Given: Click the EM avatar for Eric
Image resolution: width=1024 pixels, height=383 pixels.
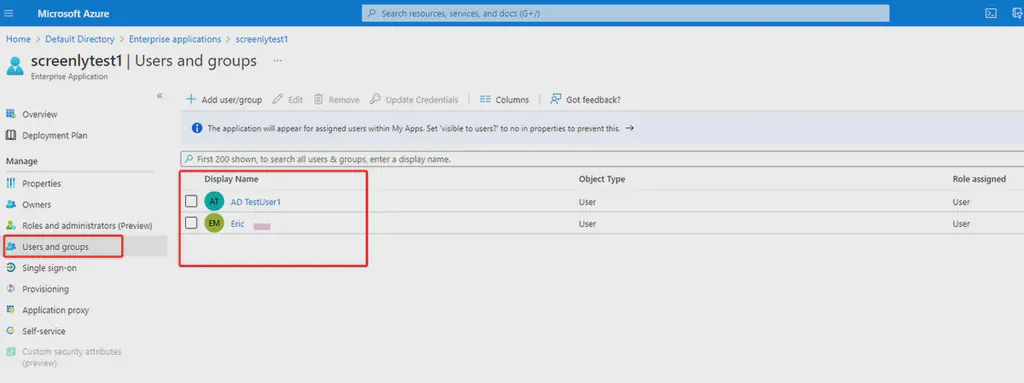Looking at the screenshot, I should 214,224.
